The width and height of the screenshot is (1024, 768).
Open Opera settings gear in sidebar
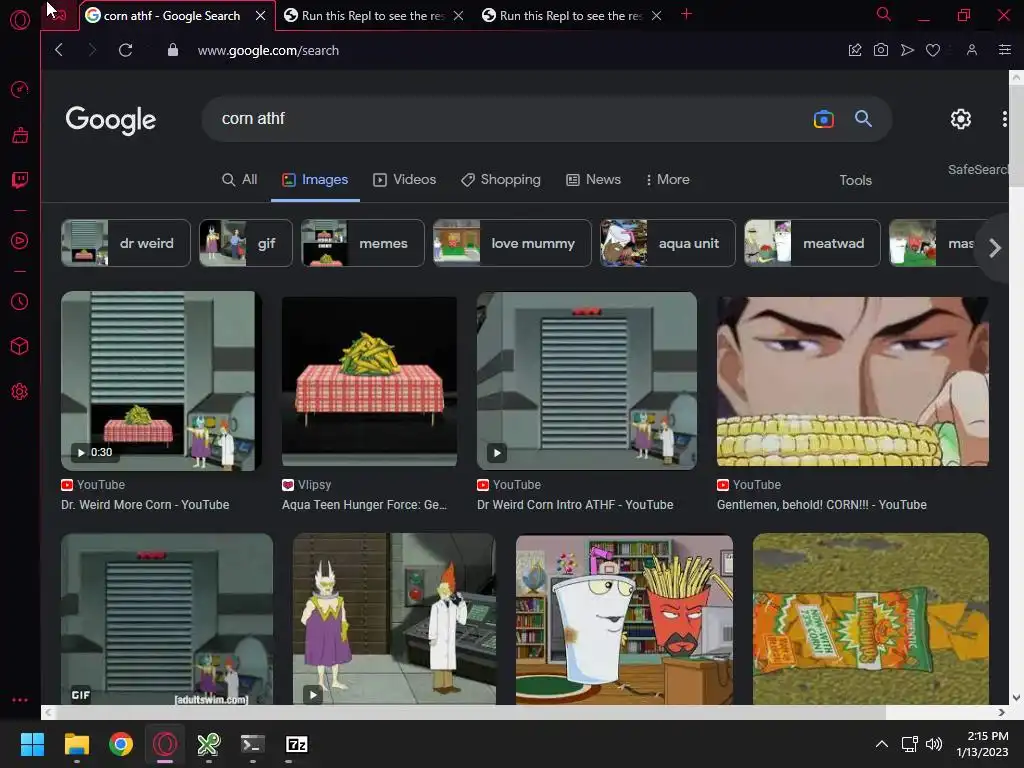coord(20,392)
